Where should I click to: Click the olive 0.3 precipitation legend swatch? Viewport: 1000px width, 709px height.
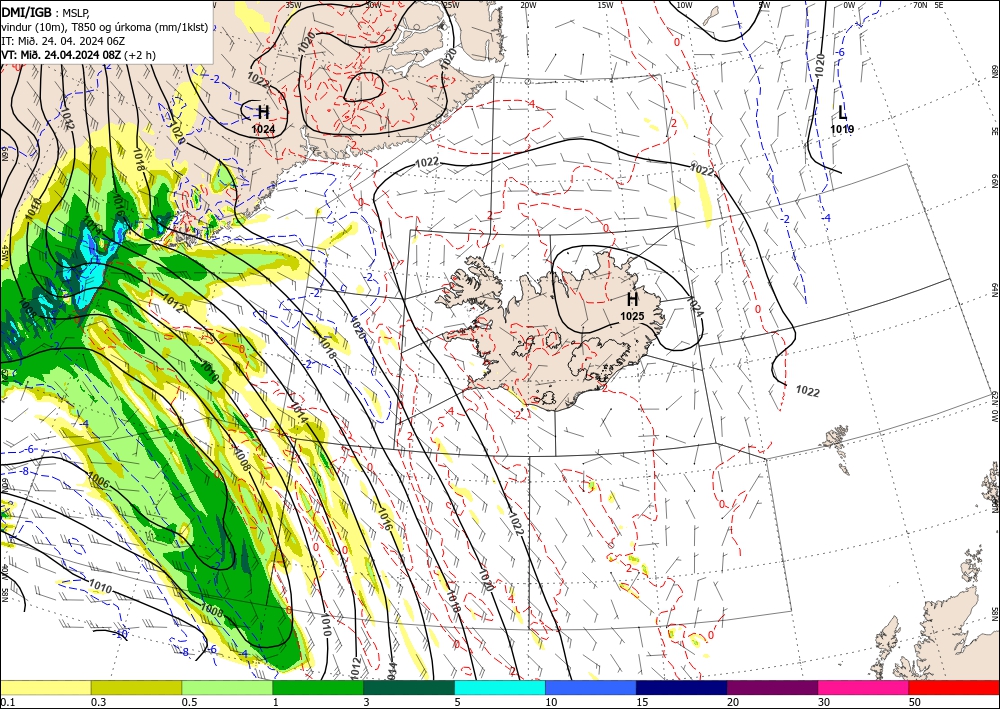(x=136, y=687)
